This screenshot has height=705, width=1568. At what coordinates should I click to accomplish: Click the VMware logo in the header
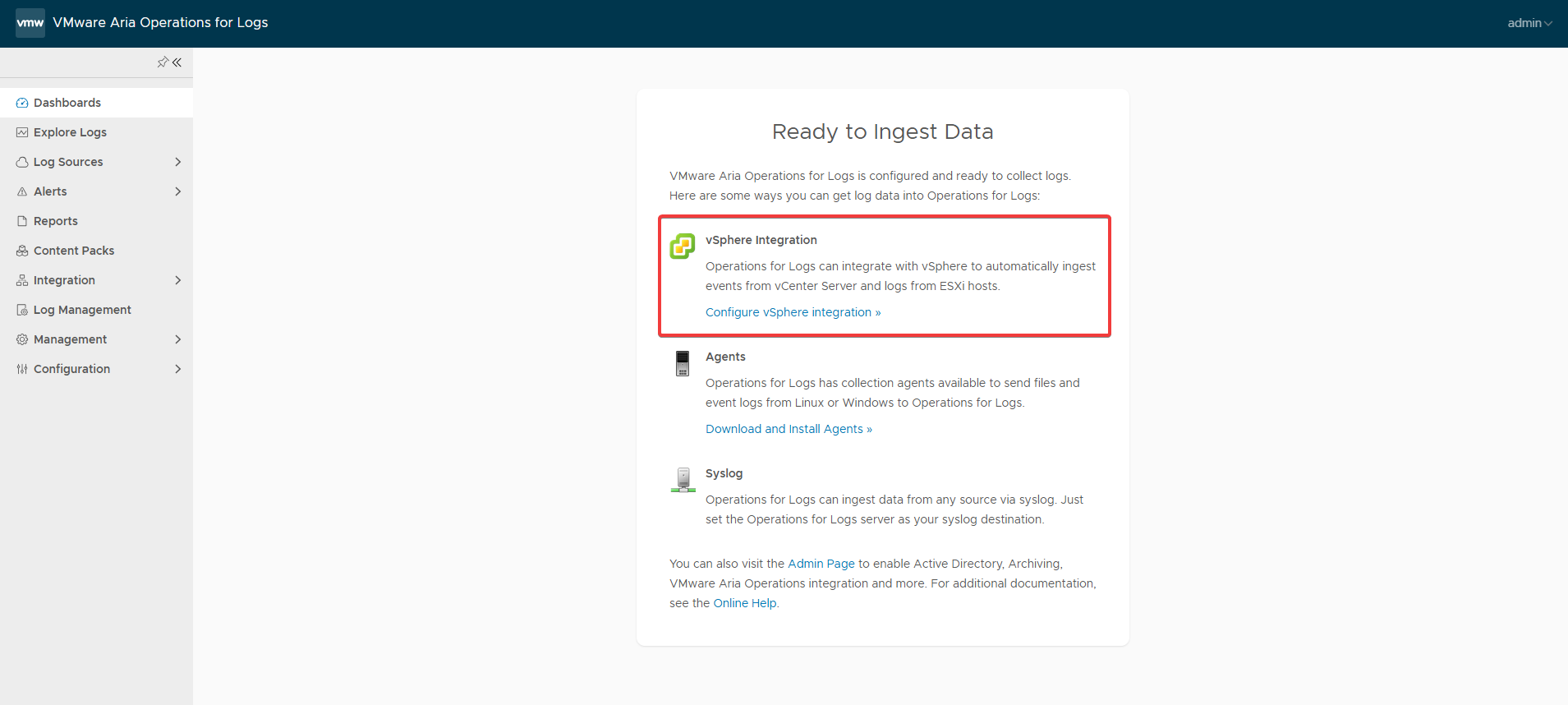30,23
